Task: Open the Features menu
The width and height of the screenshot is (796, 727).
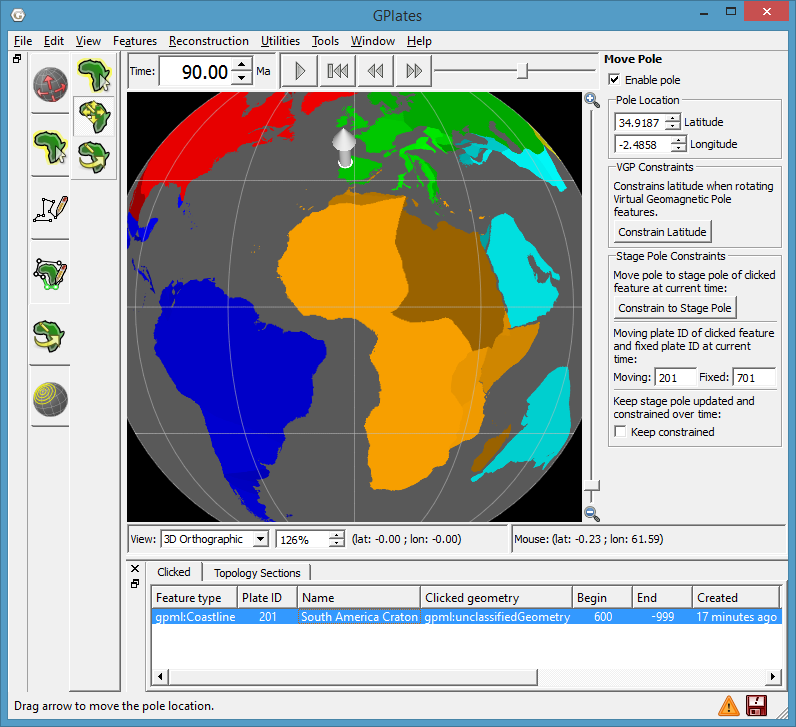Action: [x=135, y=41]
